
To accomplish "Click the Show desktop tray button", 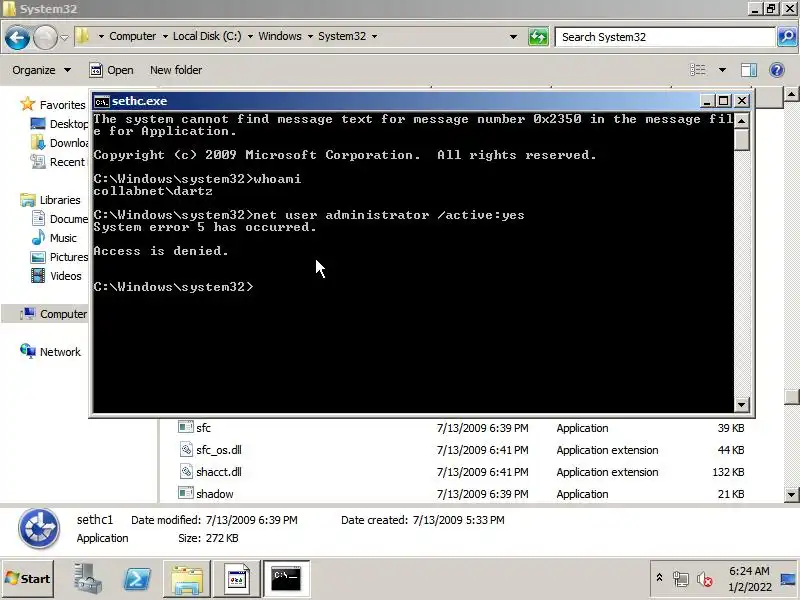I will (x=788, y=579).
